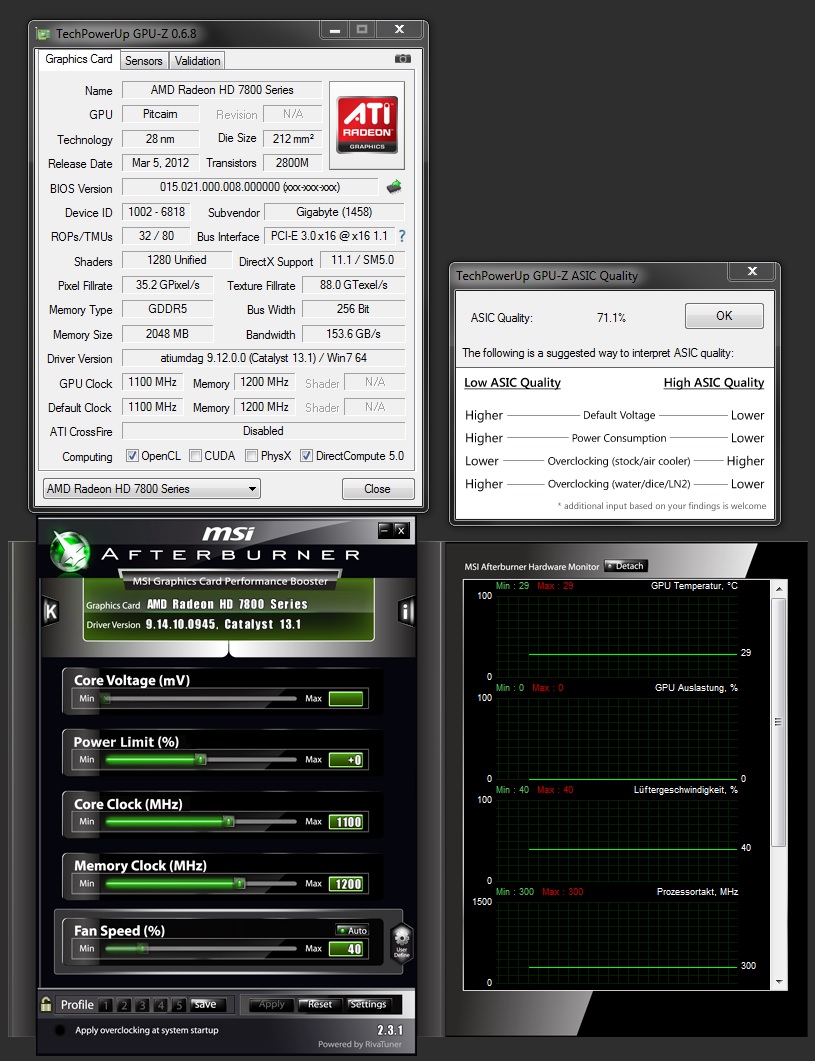The width and height of the screenshot is (815, 1061).
Task: Select profile slot 2
Action: pos(124,1005)
